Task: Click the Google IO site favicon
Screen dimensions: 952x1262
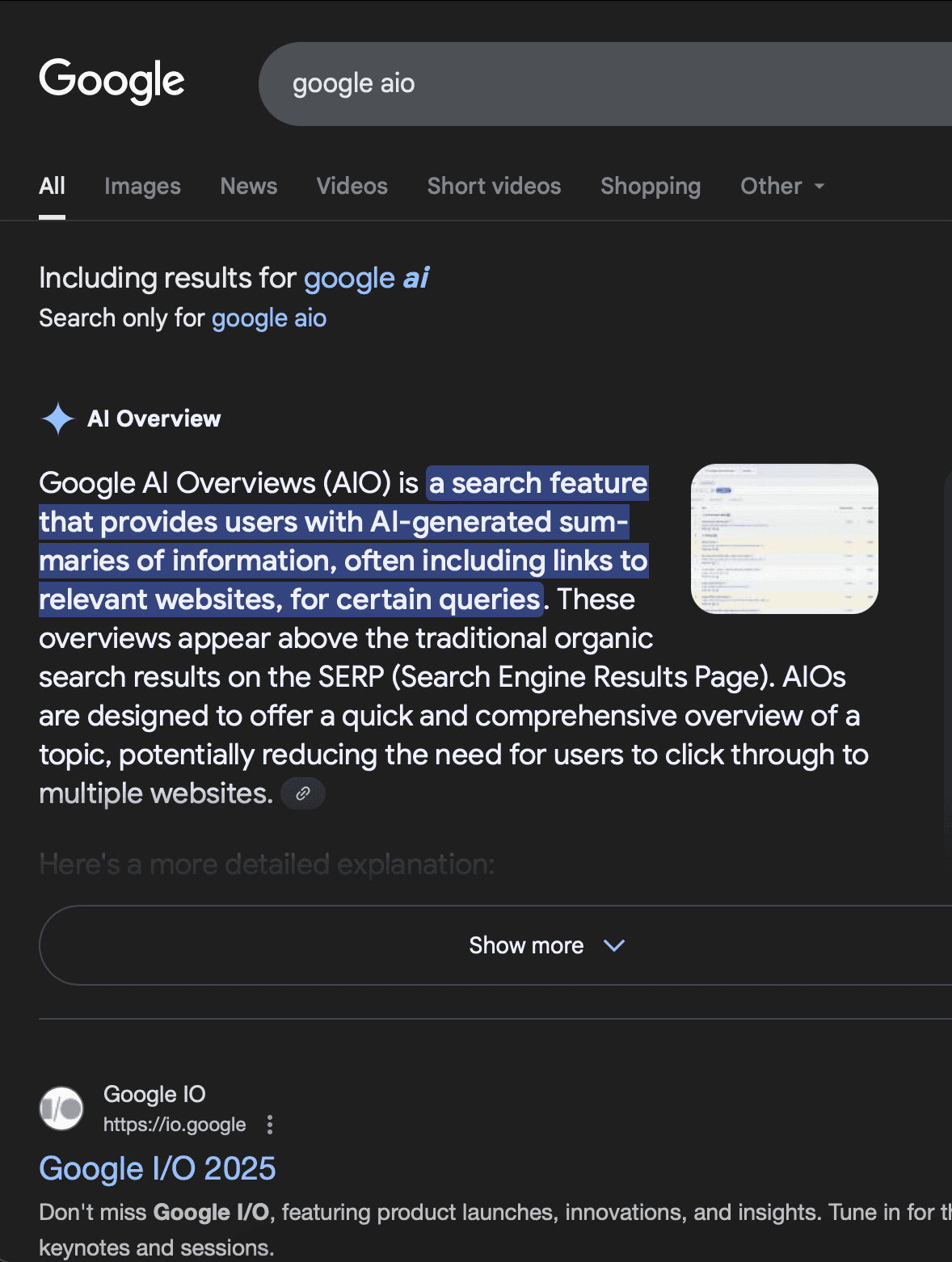Action: pyautogui.click(x=61, y=1108)
